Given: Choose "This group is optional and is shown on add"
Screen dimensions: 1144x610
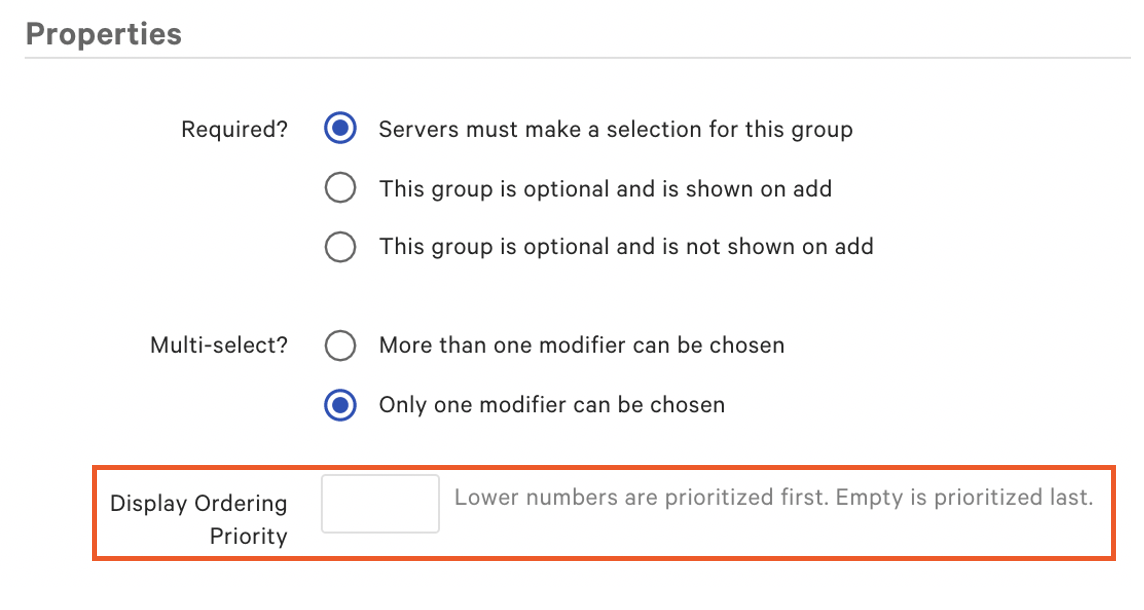Looking at the screenshot, I should [x=340, y=188].
